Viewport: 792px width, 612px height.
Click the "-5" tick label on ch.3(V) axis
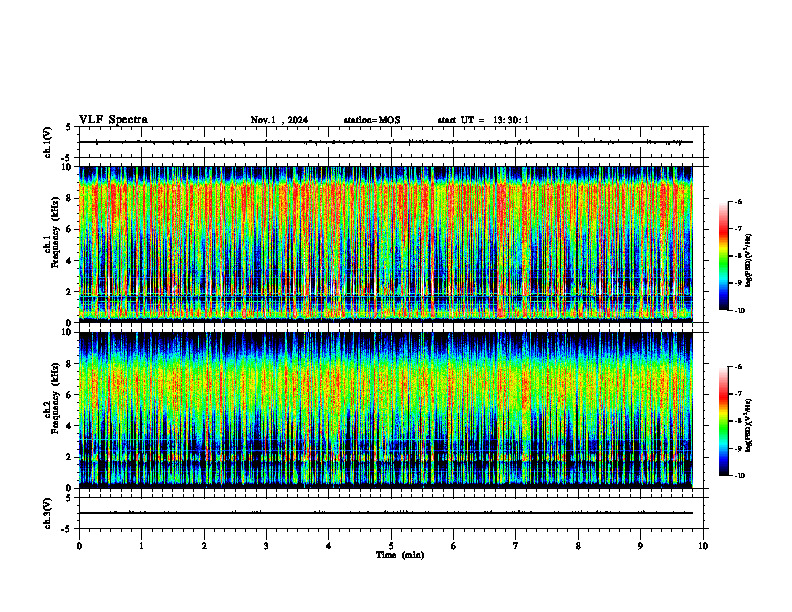pyautogui.click(x=67, y=529)
